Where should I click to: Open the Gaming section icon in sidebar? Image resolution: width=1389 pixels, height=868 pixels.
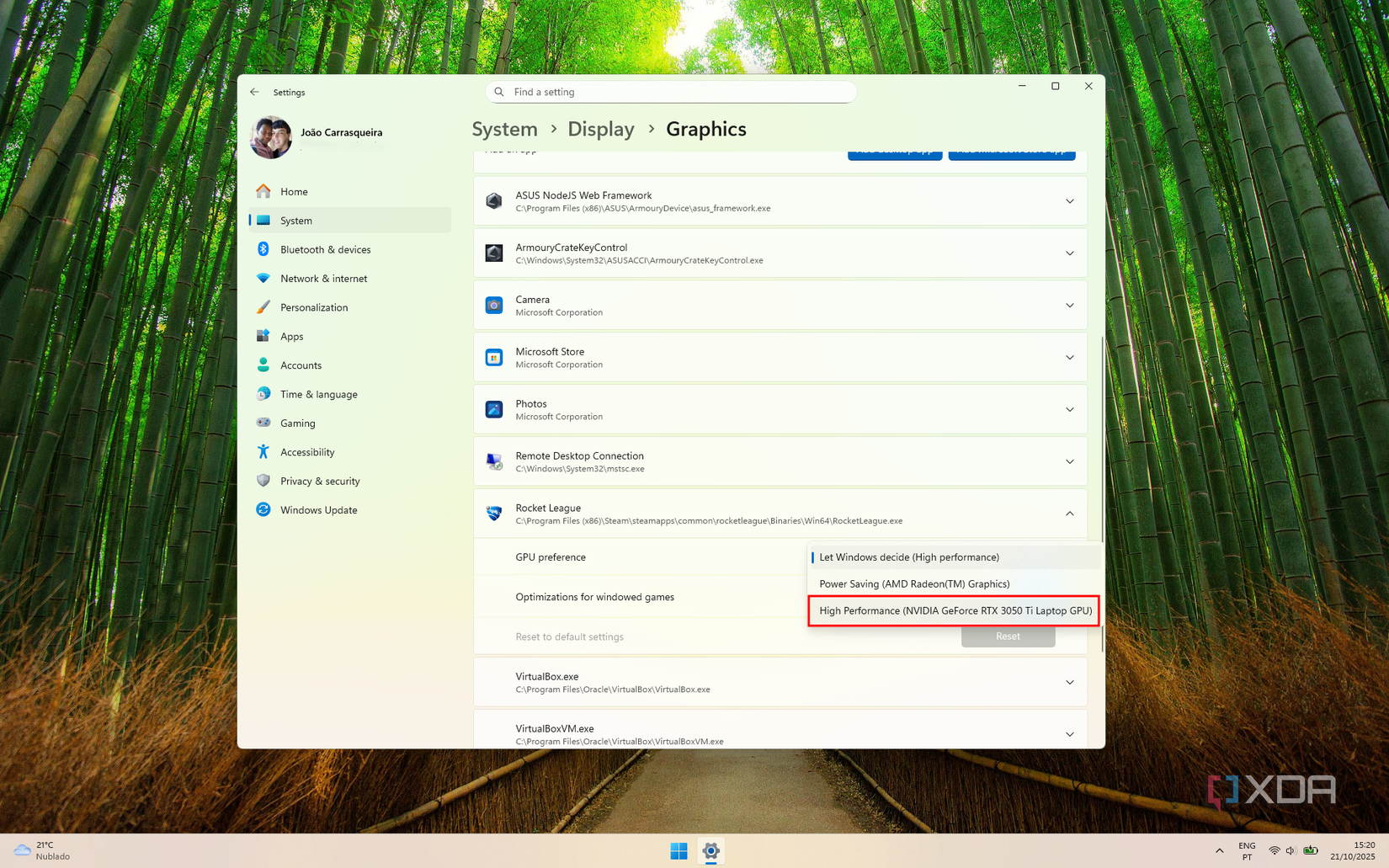pyautogui.click(x=265, y=423)
